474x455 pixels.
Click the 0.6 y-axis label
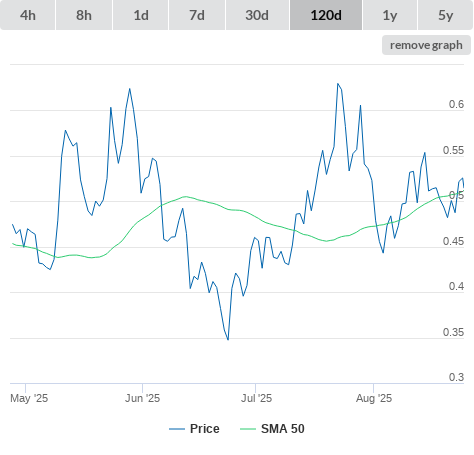pyautogui.click(x=456, y=104)
